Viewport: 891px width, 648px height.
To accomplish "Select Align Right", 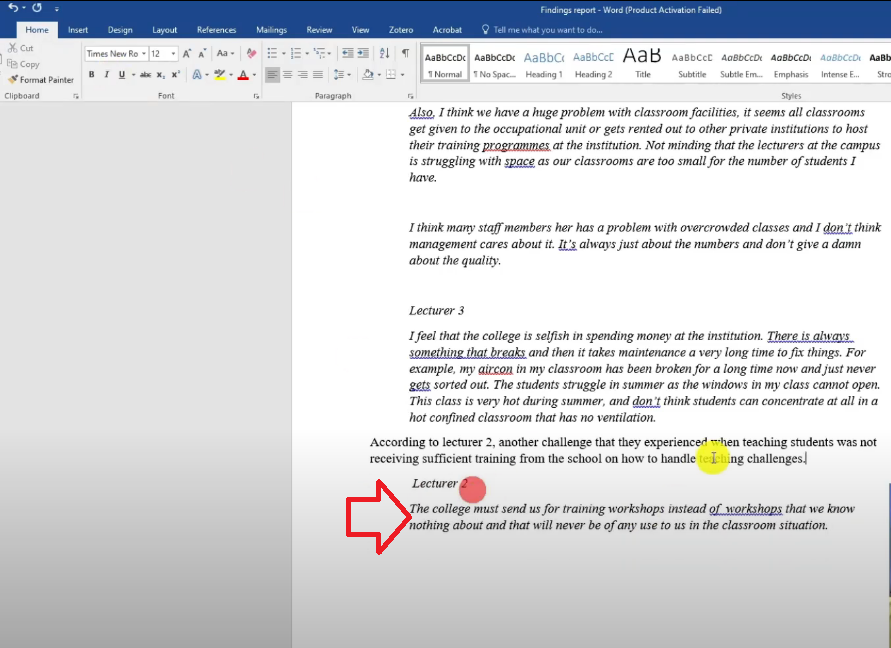I will pos(303,74).
